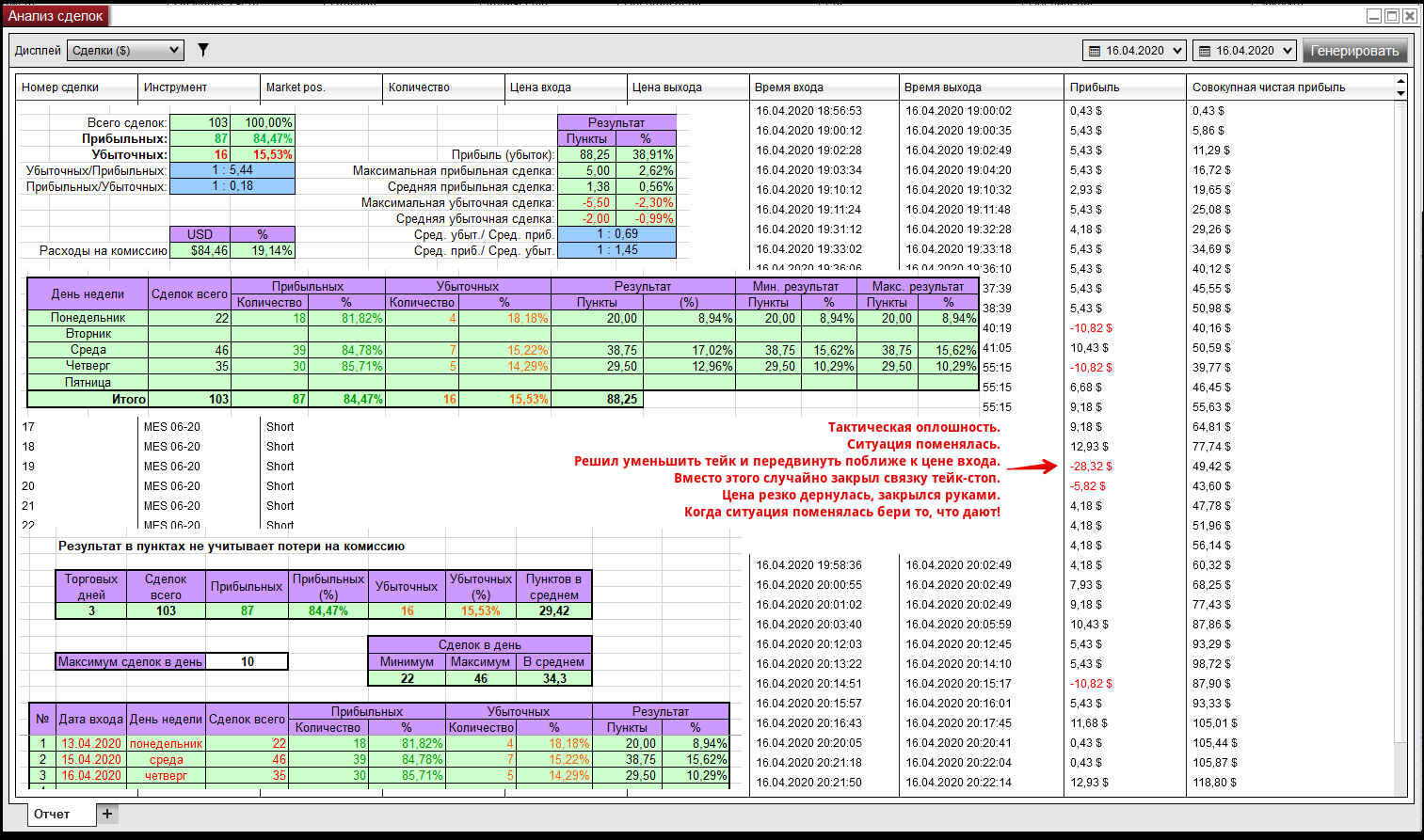Expand the end date picker arrow

1288,51
